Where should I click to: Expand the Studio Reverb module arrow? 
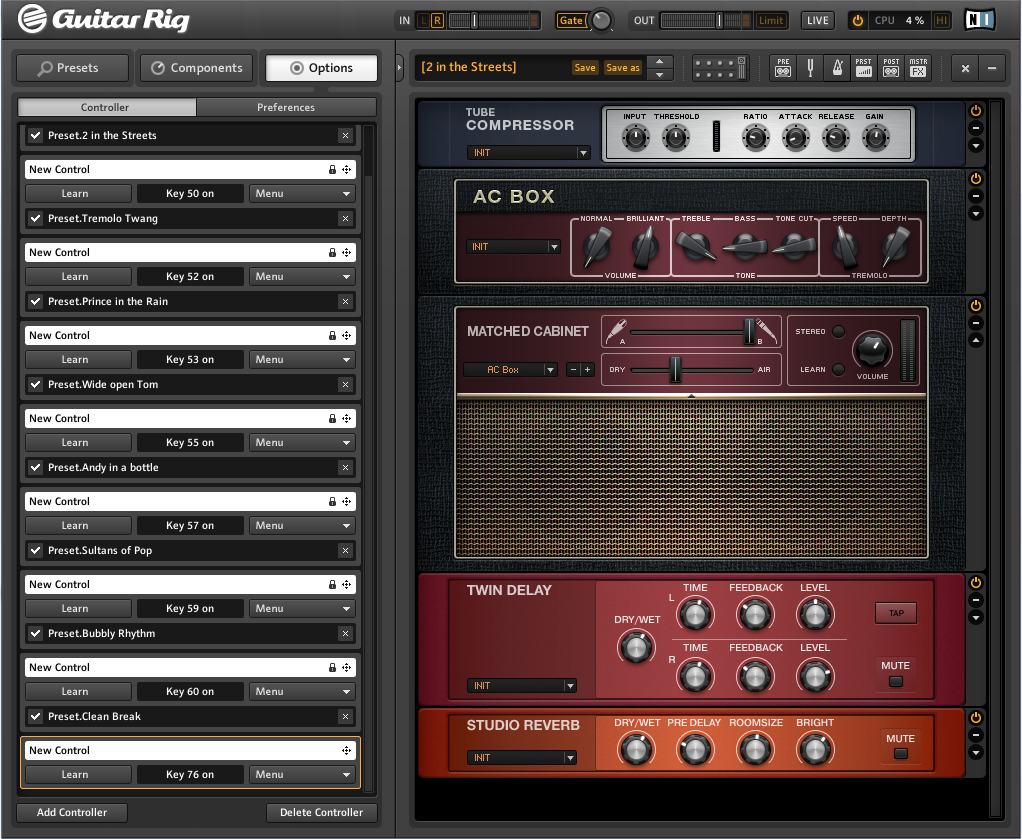(x=975, y=752)
